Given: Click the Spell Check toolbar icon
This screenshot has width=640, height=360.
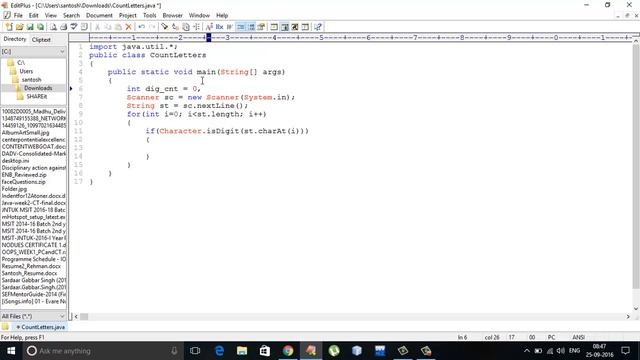Looking at the screenshot, I should (74, 27).
